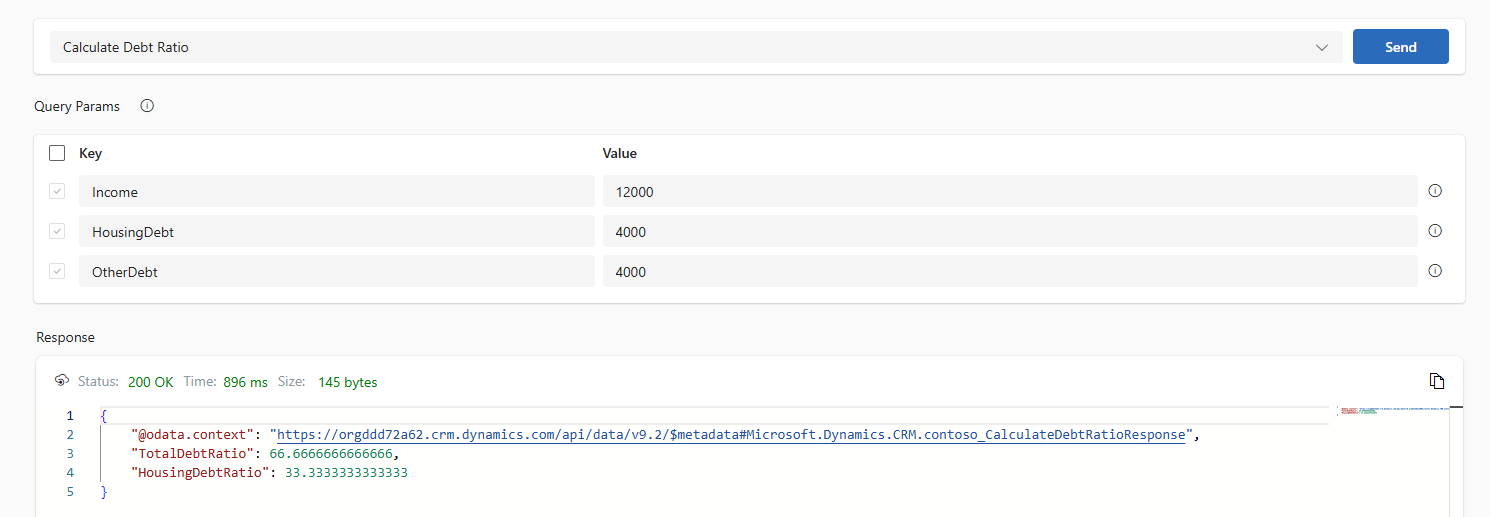1490x517 pixels.
Task: Click the info icon for the Income row
Action: click(1435, 191)
